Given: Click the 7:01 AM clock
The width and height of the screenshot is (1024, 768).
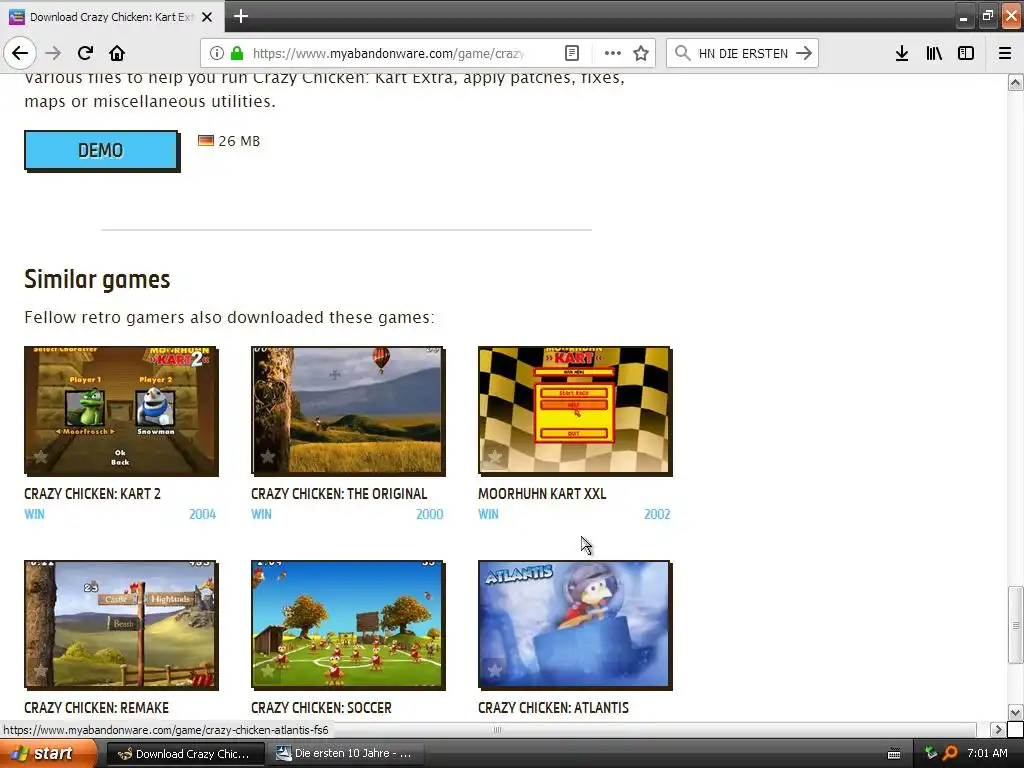Looking at the screenshot, I should (987, 753).
